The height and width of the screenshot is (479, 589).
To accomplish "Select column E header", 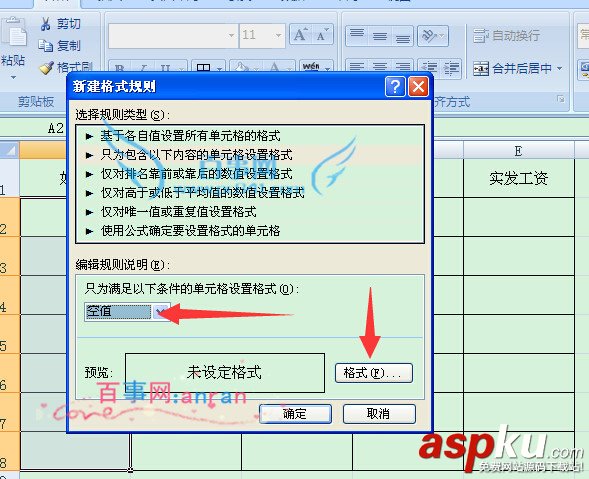I will [518, 151].
